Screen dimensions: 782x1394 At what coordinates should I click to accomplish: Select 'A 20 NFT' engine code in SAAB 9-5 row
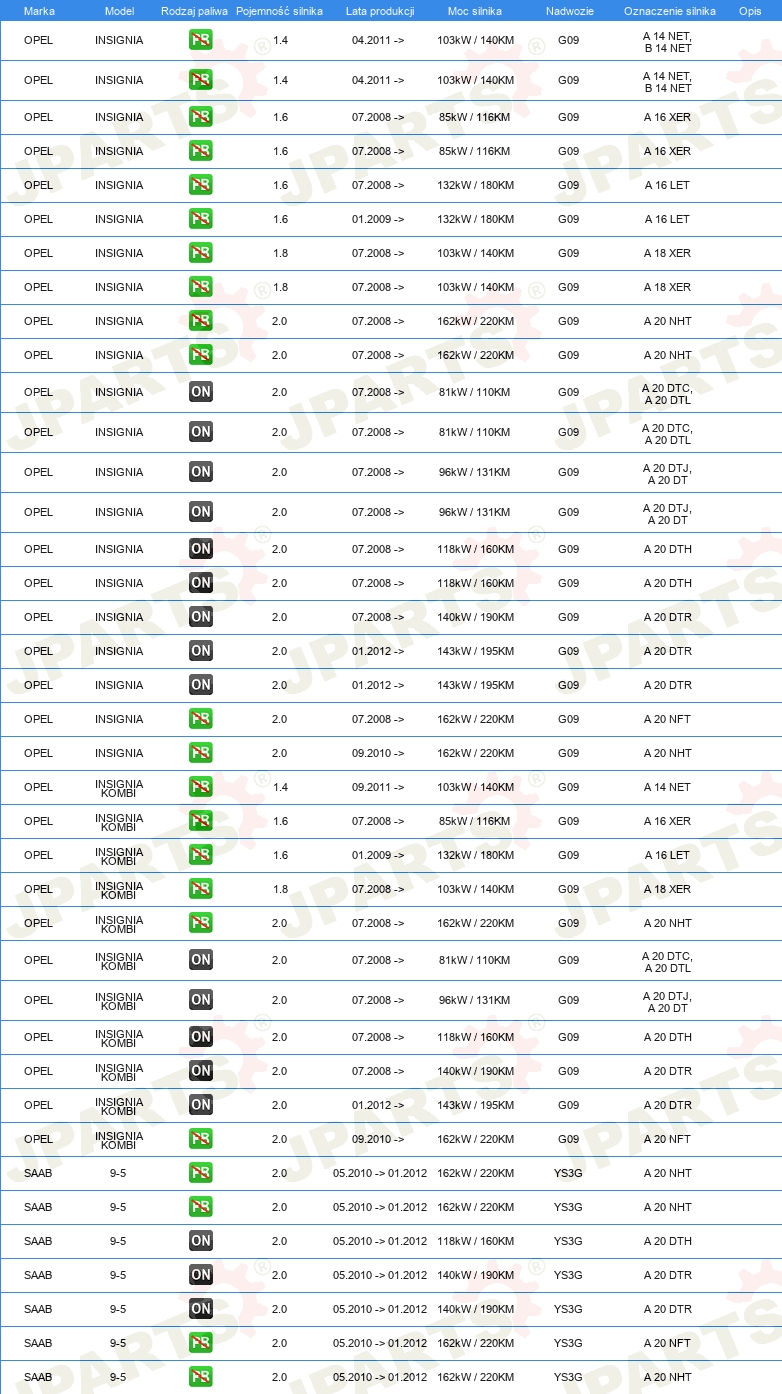click(x=667, y=1343)
